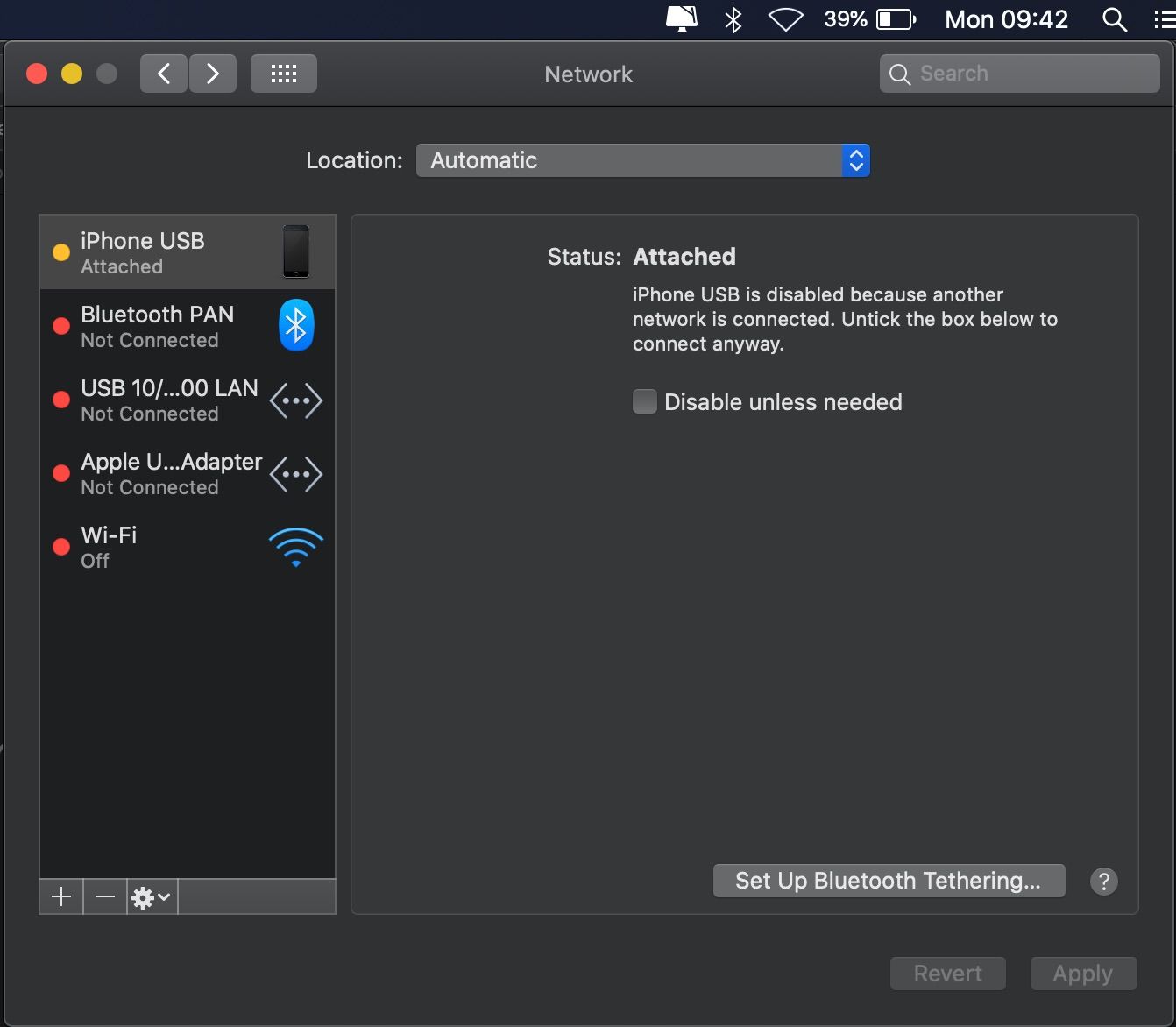Click the battery icon in menu bar
The width and height of the screenshot is (1176, 1027).
tap(896, 19)
